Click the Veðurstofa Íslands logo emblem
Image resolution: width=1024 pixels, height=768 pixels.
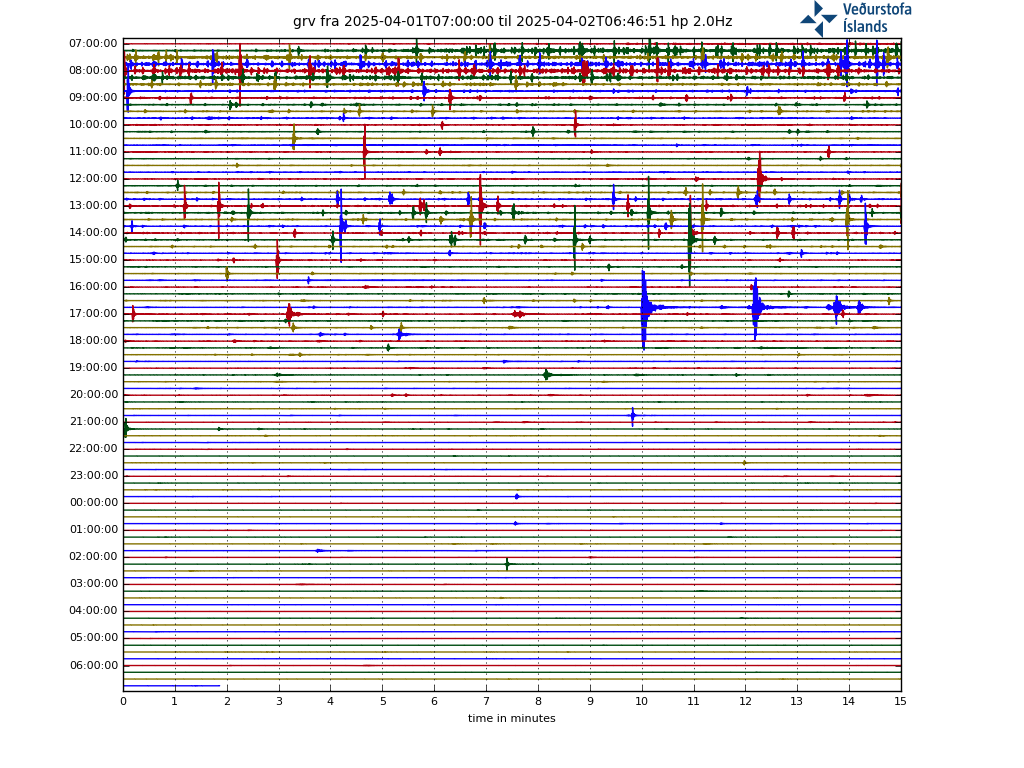tap(818, 18)
